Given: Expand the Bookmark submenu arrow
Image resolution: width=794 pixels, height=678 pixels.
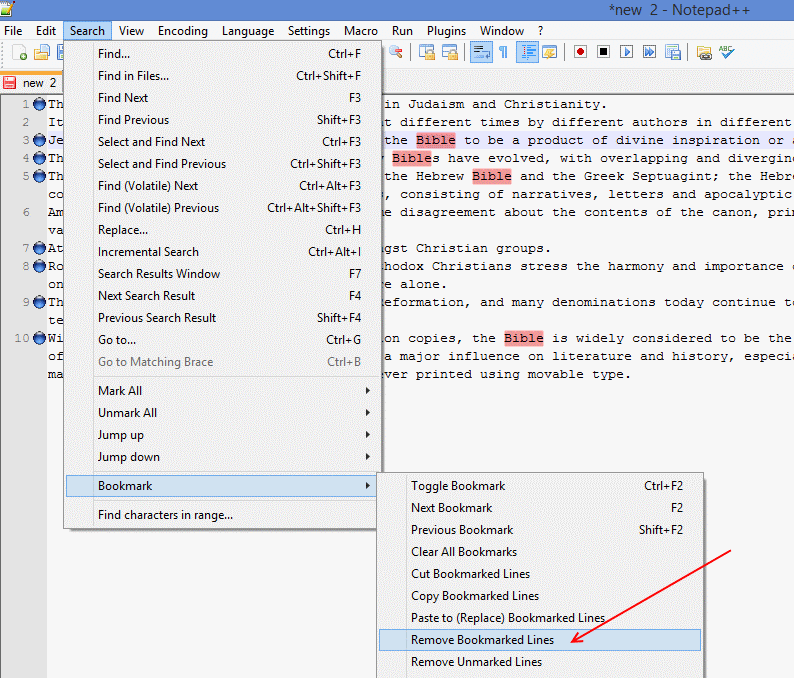Looking at the screenshot, I should [368, 486].
